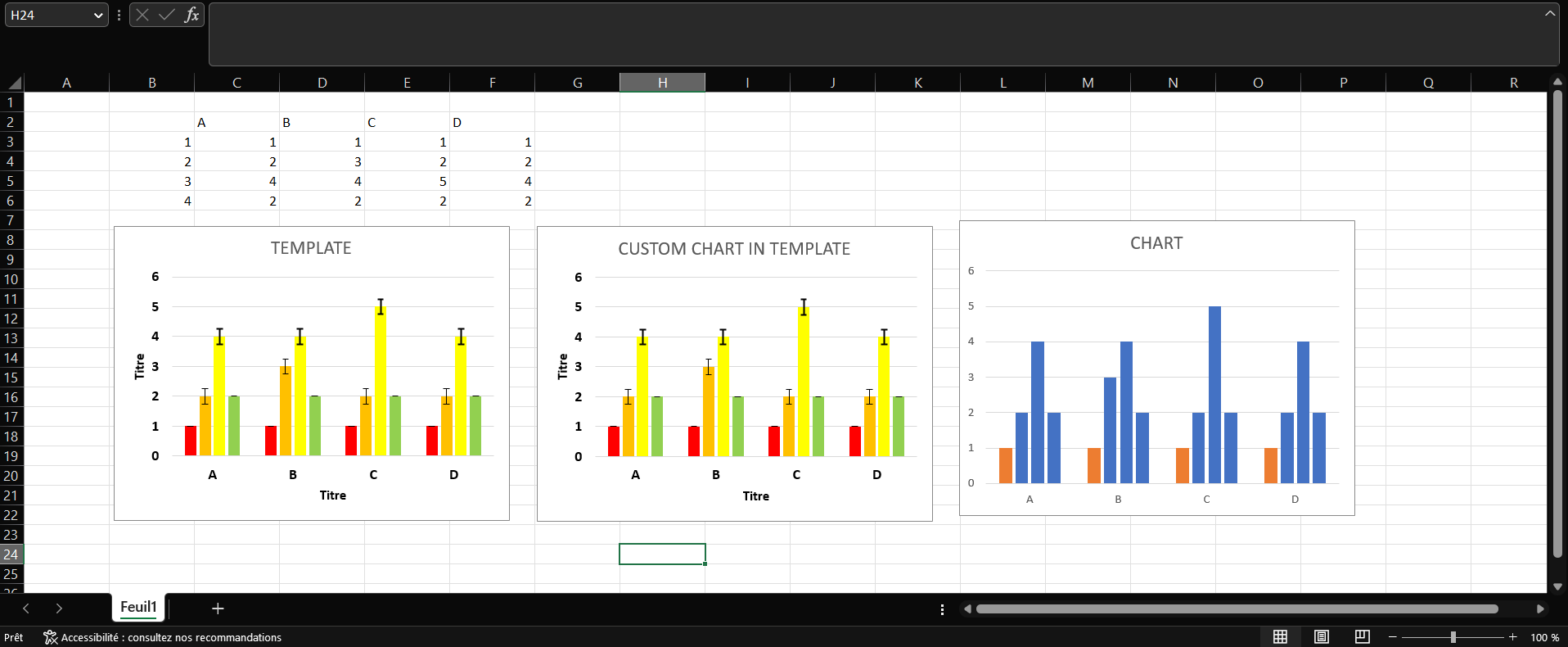Screen dimensions: 1568x647
Task: Add a new sheet with the plus button
Action: tap(218, 609)
